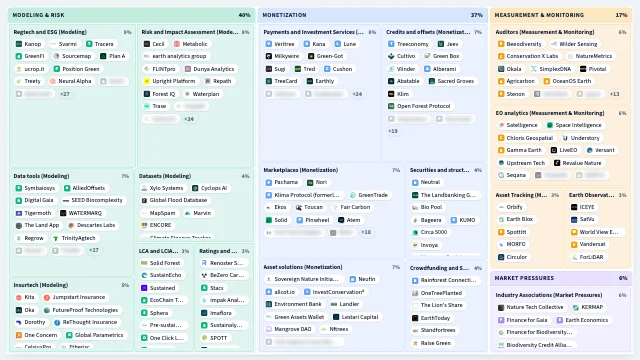Click the Symbaiosys logo icon
The image size is (640, 360).
click(19, 188)
